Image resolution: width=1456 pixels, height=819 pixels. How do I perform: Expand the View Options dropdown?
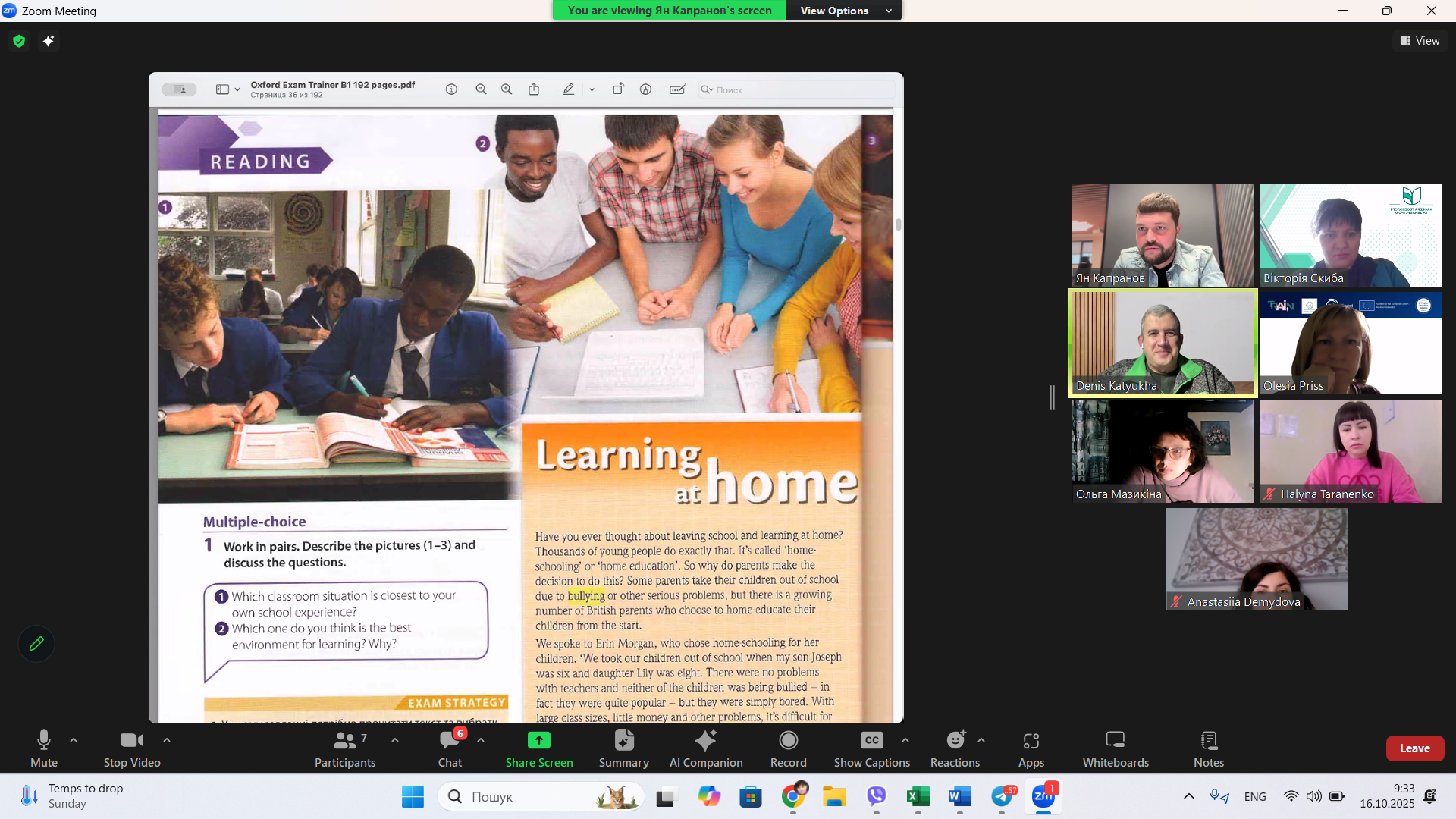843,11
